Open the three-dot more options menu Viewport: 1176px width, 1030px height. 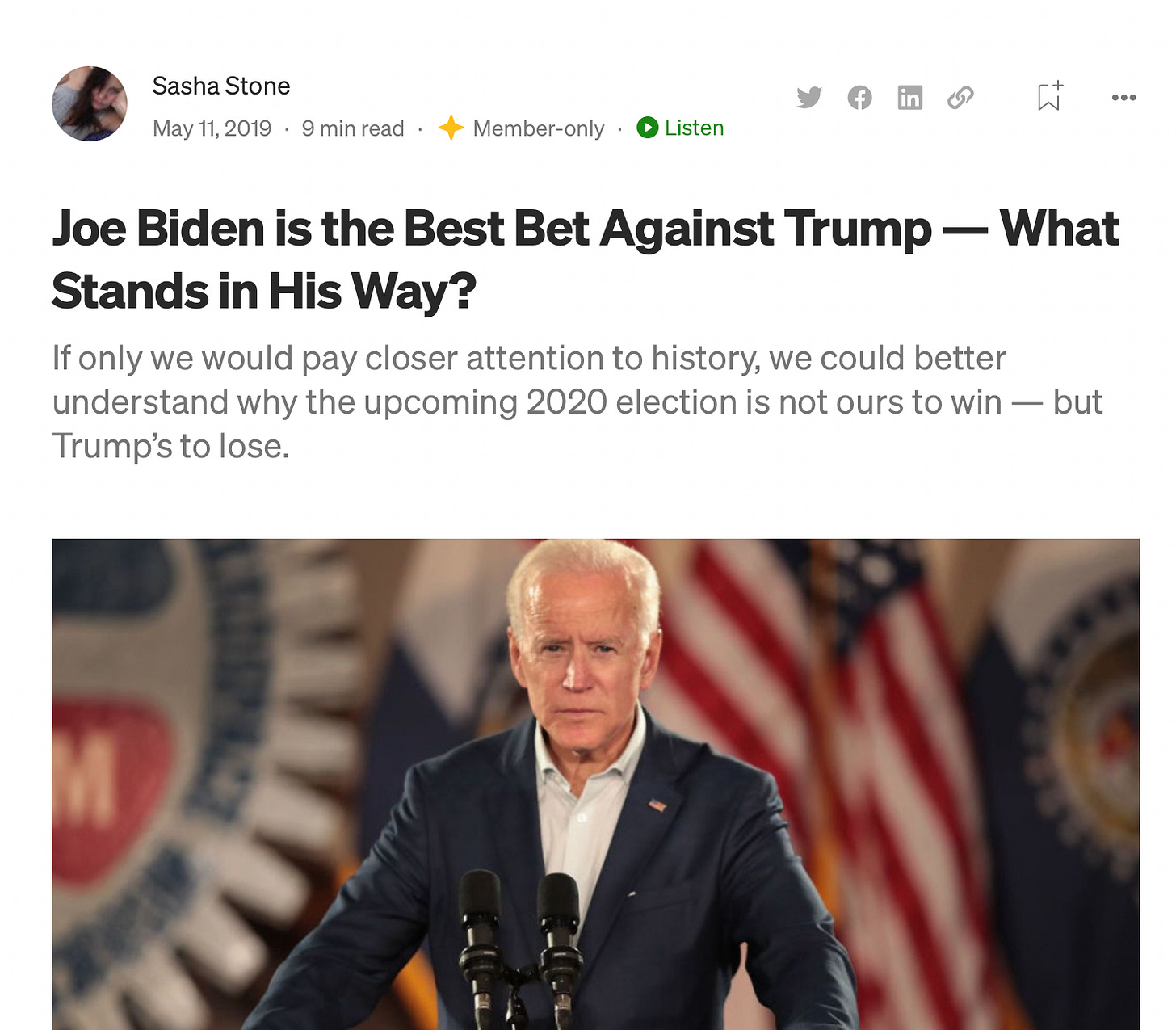pyautogui.click(x=1123, y=98)
